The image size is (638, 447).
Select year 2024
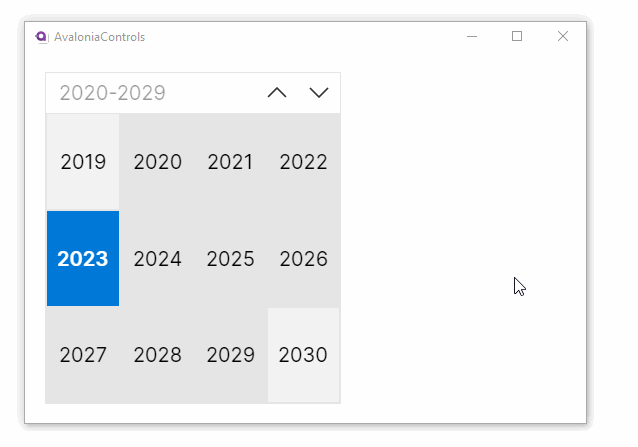coord(157,259)
